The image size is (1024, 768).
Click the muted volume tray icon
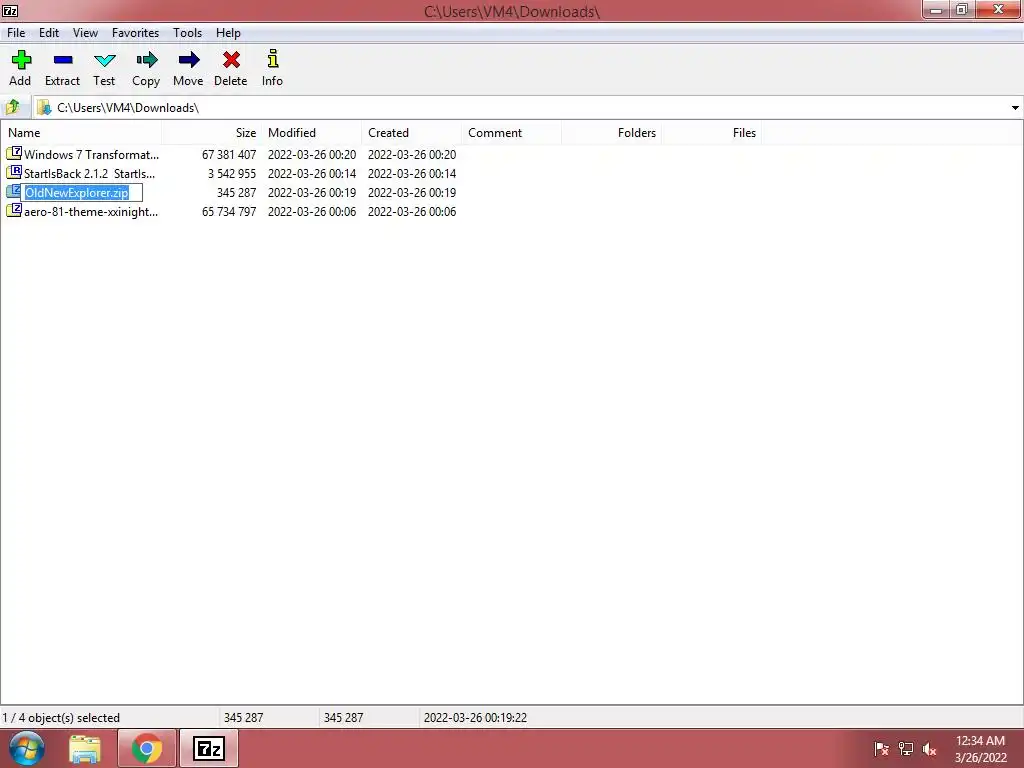tap(930, 749)
